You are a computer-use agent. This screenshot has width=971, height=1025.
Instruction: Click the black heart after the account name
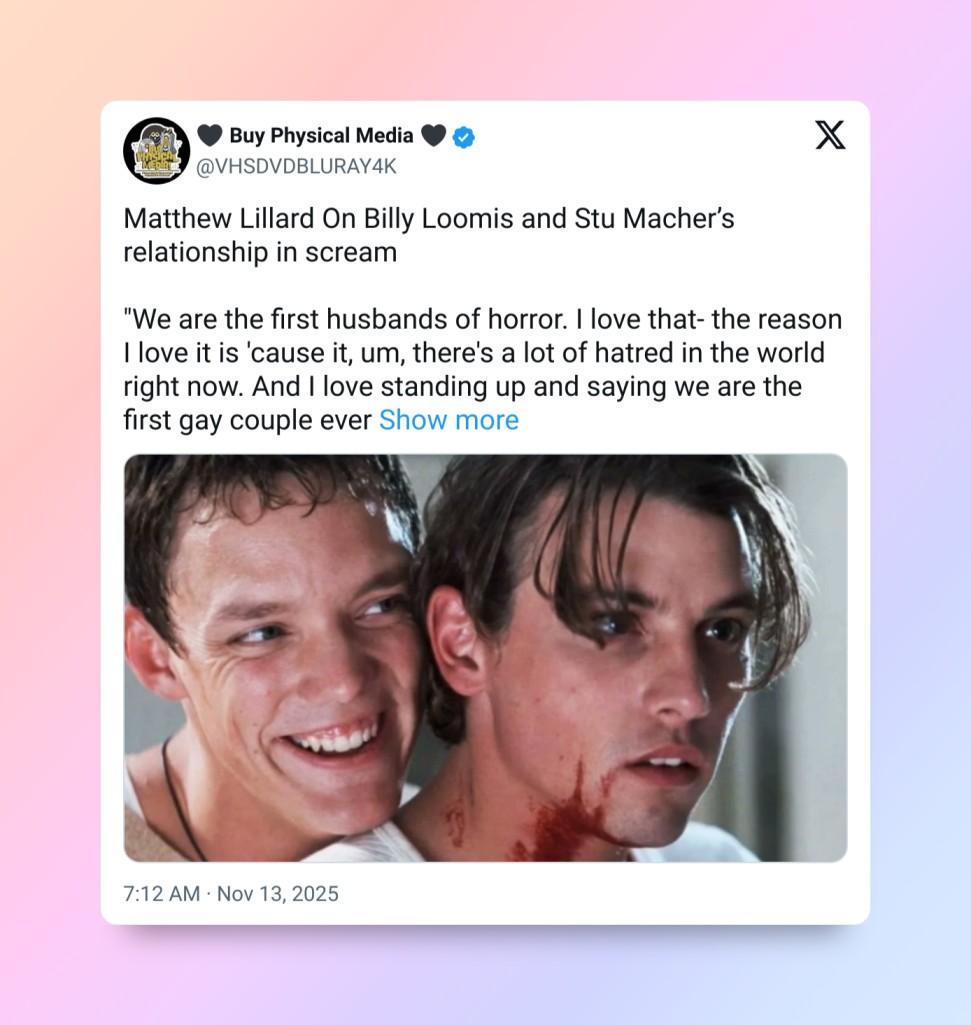[434, 135]
